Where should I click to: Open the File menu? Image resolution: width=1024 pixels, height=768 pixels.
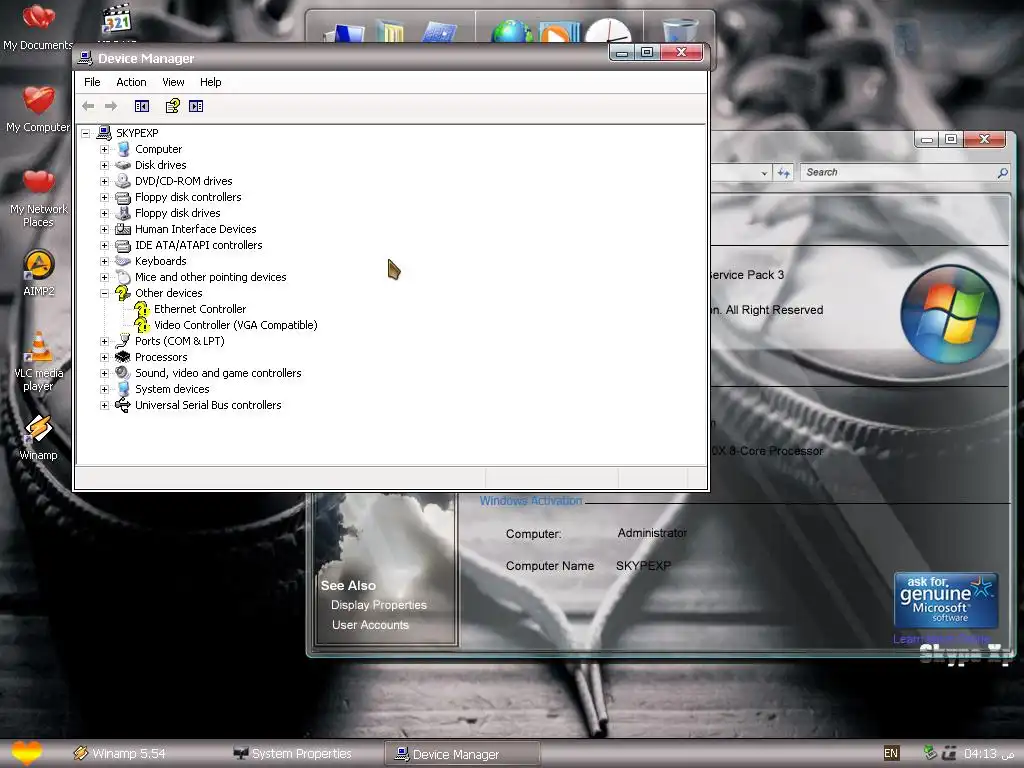(92, 82)
